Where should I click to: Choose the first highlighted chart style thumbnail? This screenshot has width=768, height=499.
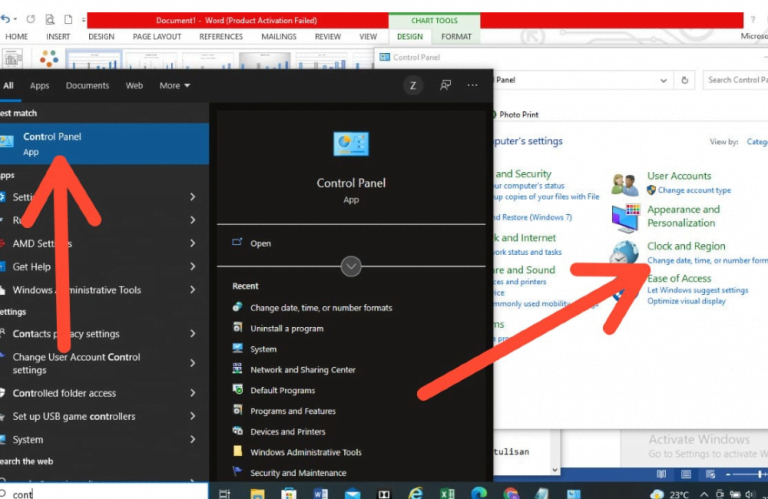(x=93, y=60)
